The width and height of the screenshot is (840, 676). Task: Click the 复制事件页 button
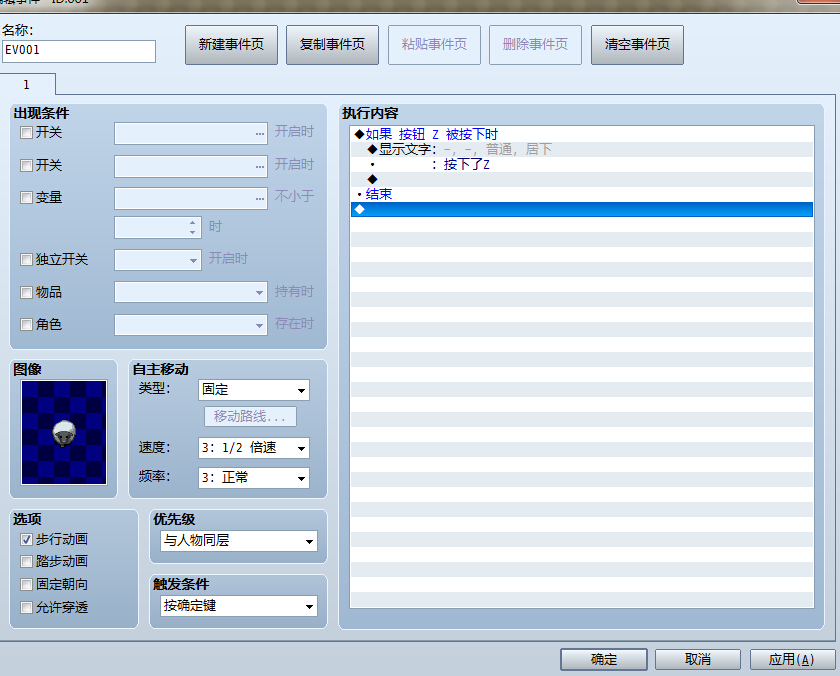332,45
